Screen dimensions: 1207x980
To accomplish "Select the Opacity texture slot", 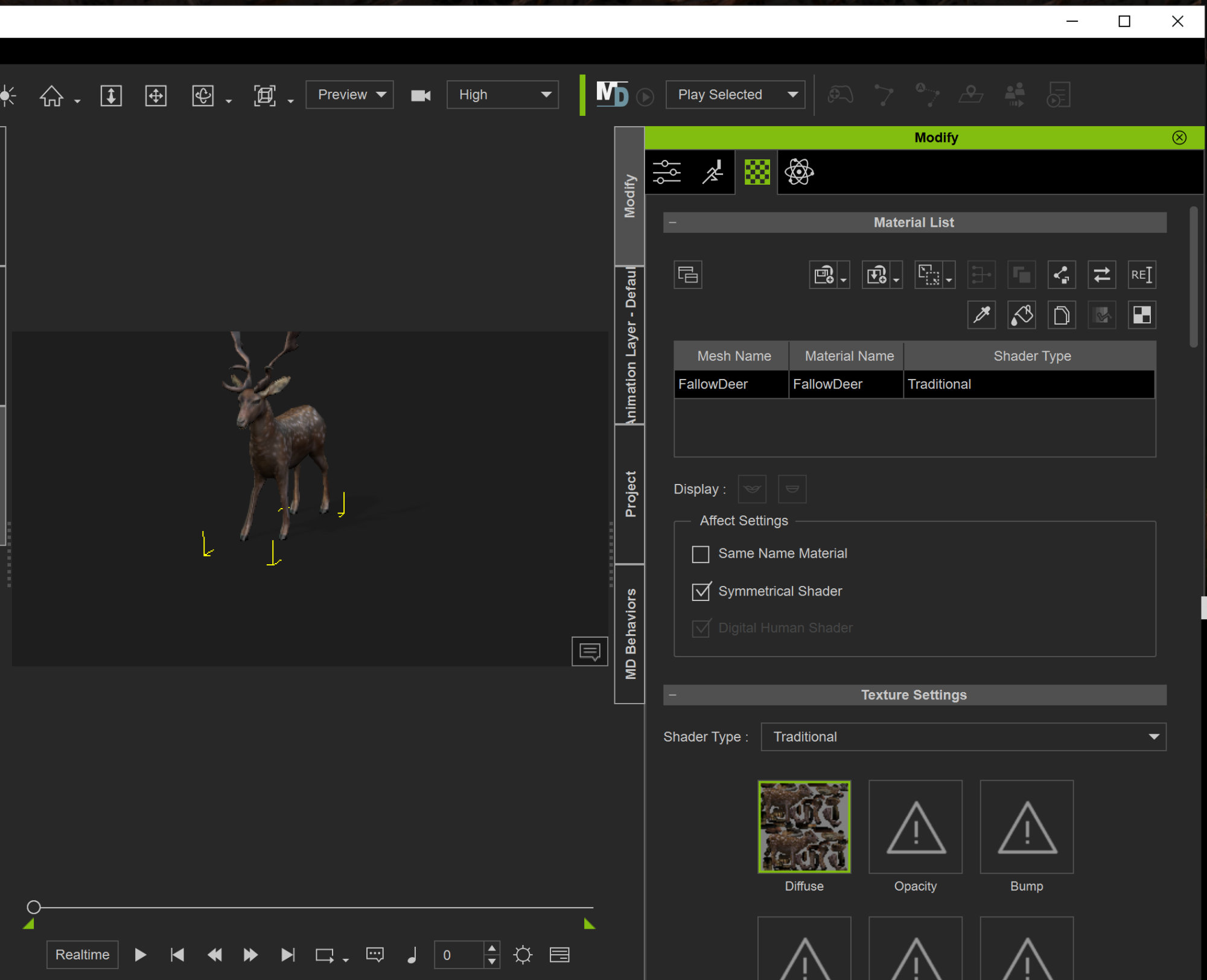I will 915,827.
